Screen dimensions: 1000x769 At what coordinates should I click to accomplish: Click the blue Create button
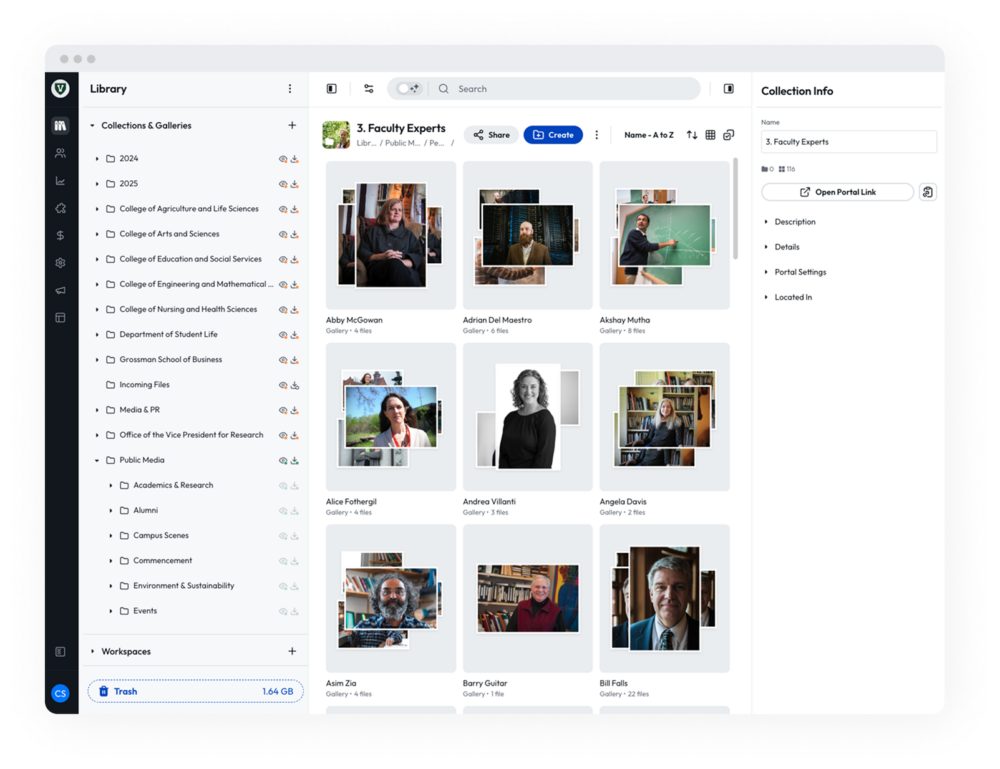553,135
